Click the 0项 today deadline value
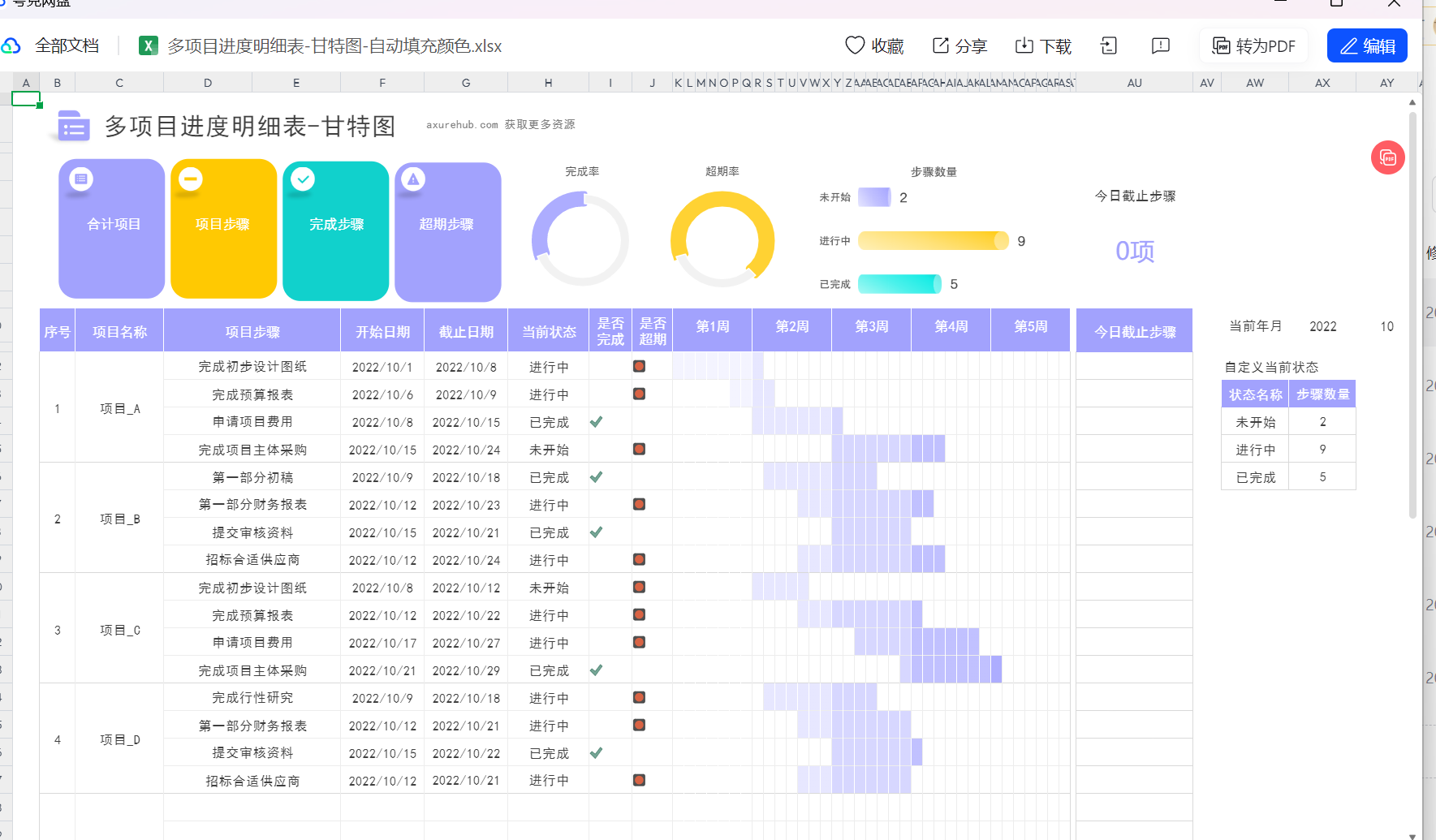Viewport: 1436px width, 840px height. [x=1135, y=251]
